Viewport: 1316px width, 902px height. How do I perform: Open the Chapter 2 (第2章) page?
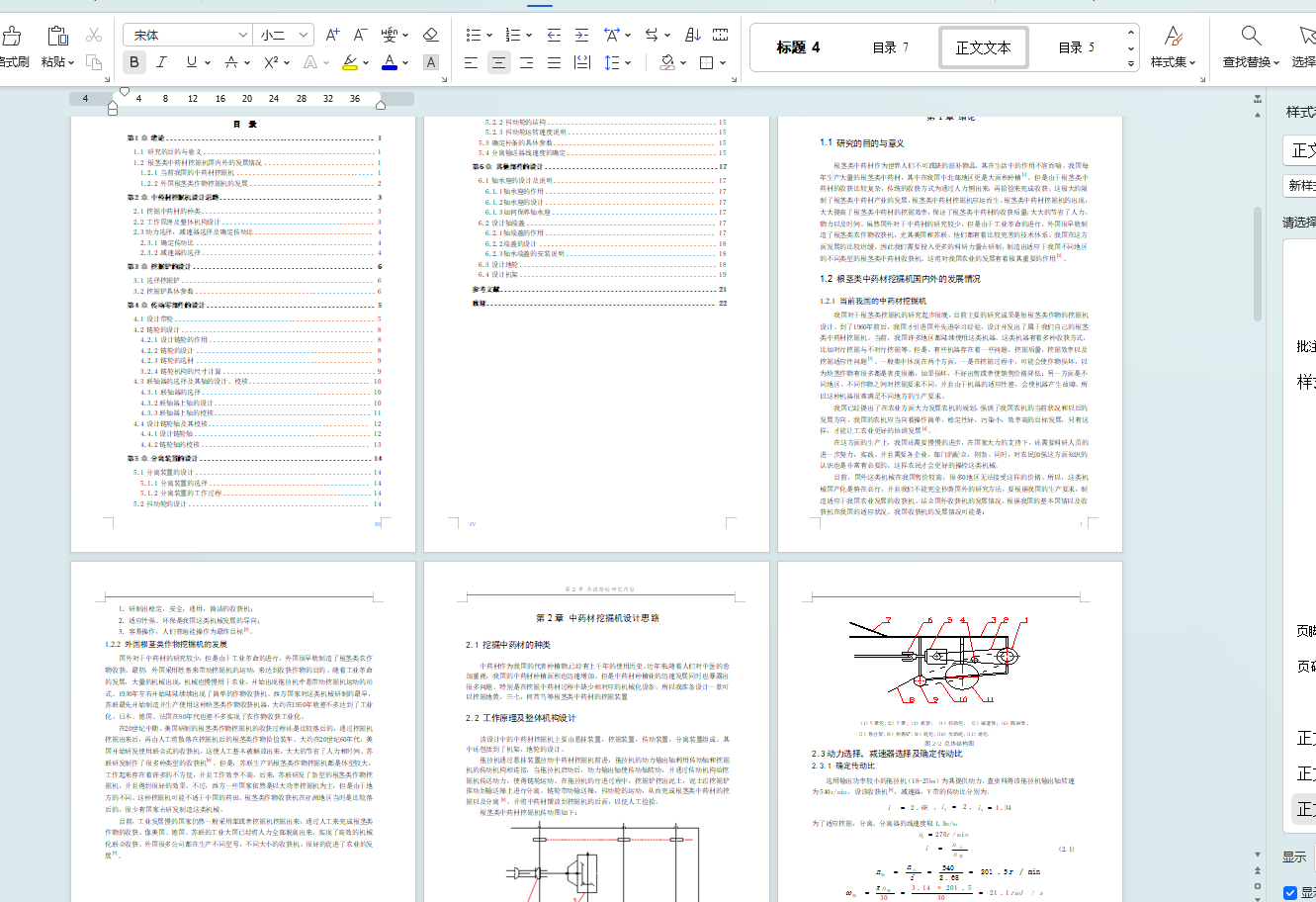[596, 732]
